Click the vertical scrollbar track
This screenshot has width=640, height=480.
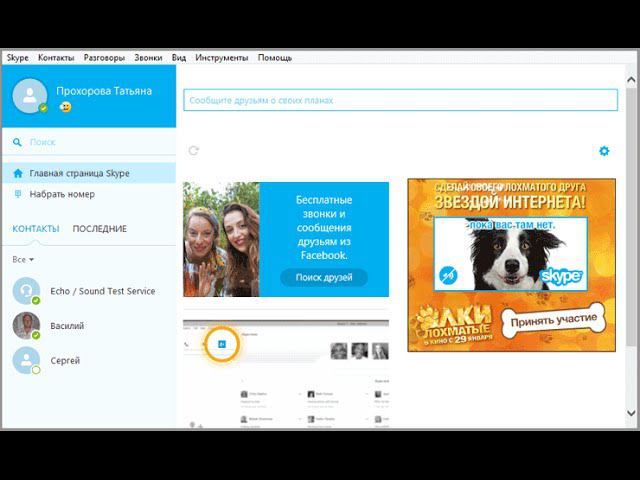click(631, 245)
